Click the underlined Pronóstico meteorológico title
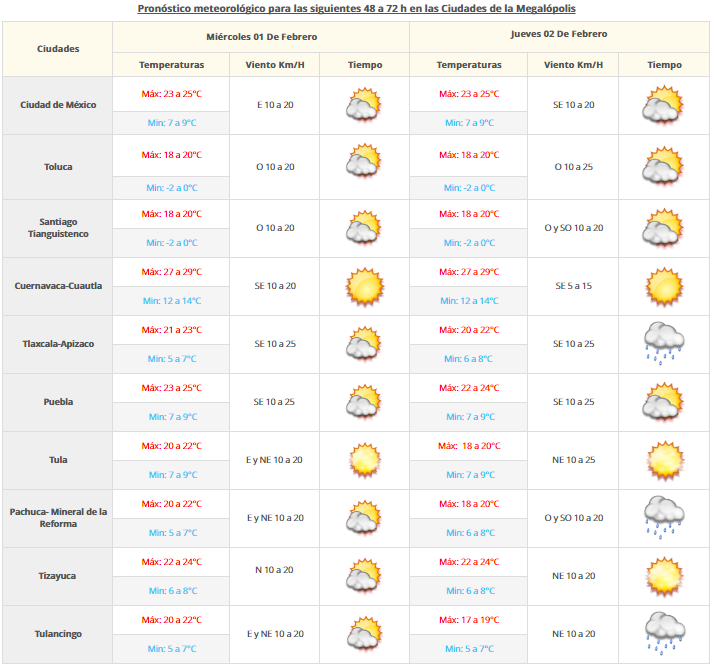The image size is (714, 667). [x=355, y=8]
